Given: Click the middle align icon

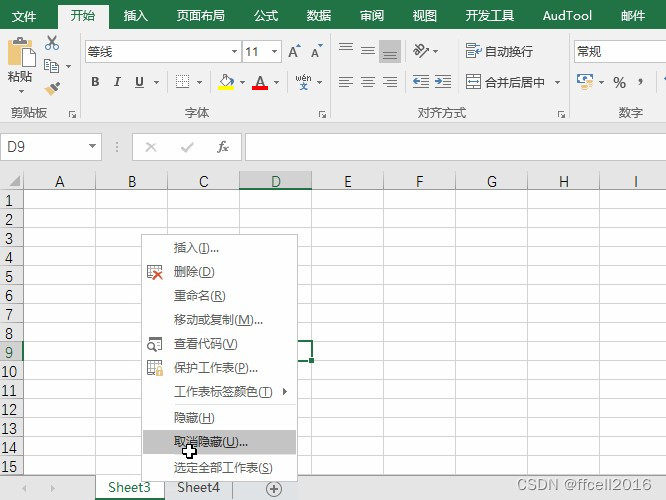Looking at the screenshot, I should pos(368,51).
